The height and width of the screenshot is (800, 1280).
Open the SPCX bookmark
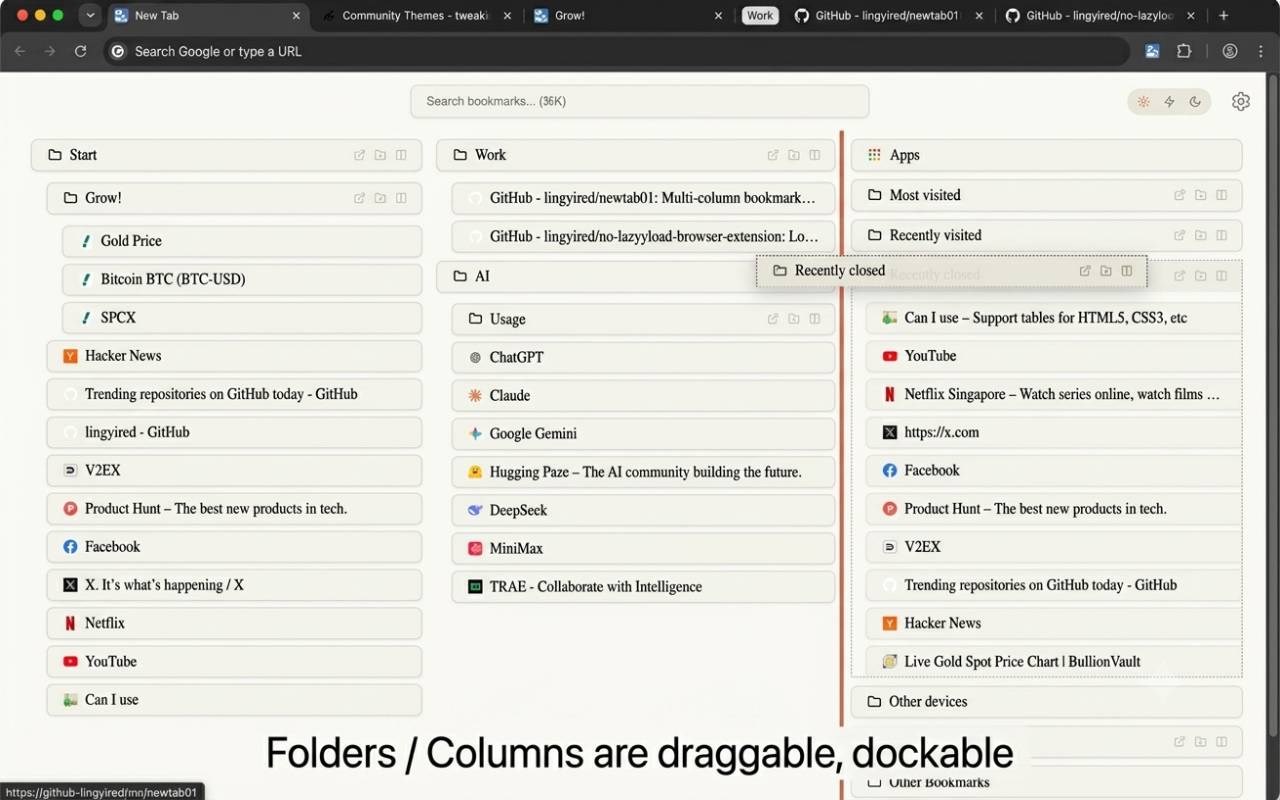[242, 317]
